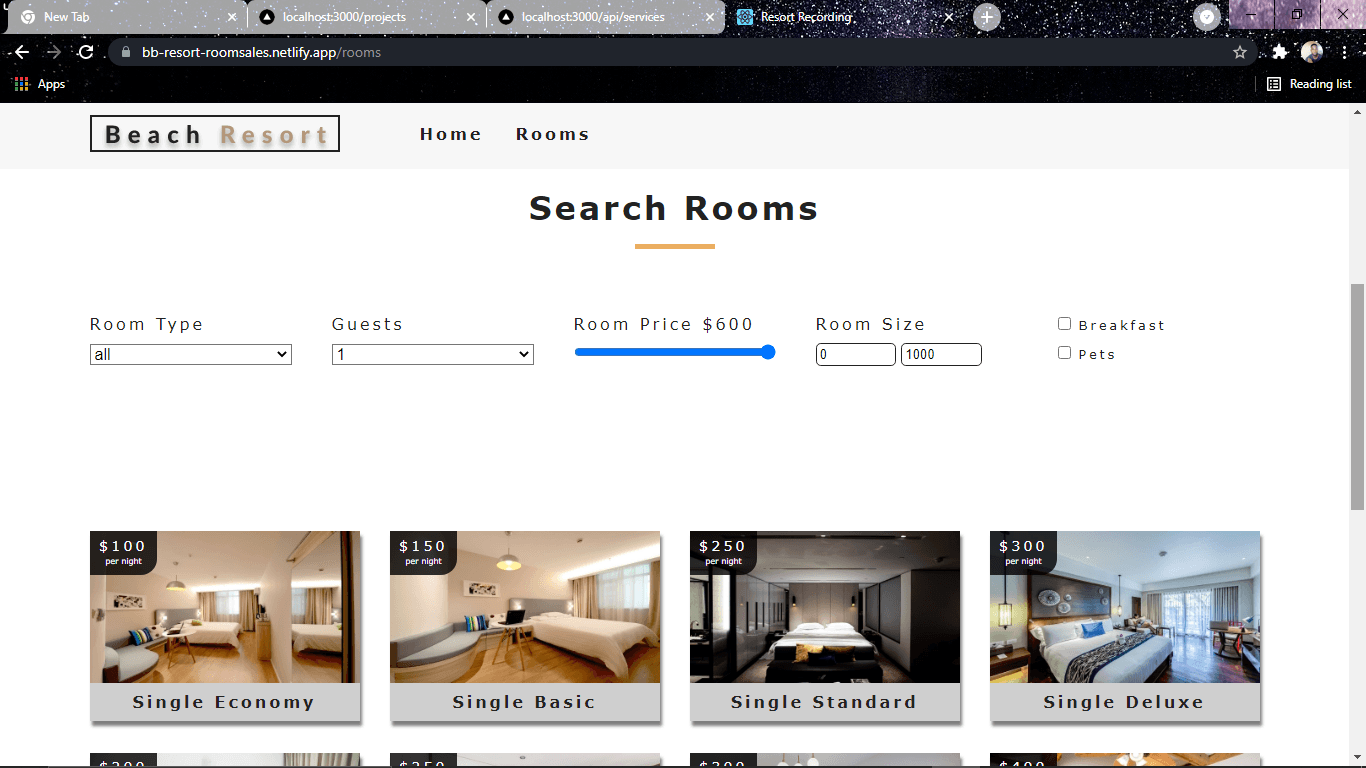The width and height of the screenshot is (1366, 768).
Task: Open the Reading list panel
Action: pos(1309,84)
